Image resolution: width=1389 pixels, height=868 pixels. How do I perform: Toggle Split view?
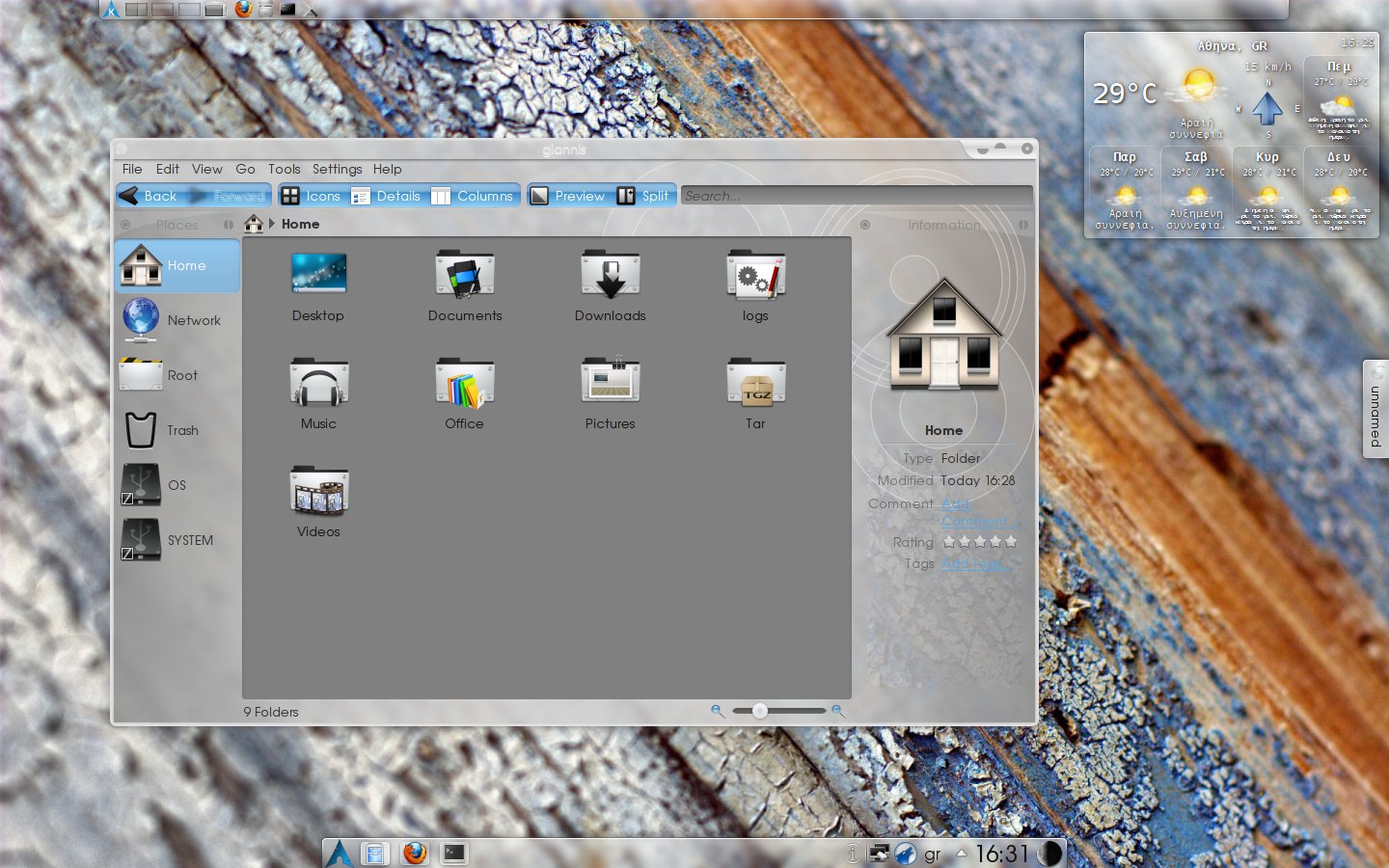[x=643, y=196]
